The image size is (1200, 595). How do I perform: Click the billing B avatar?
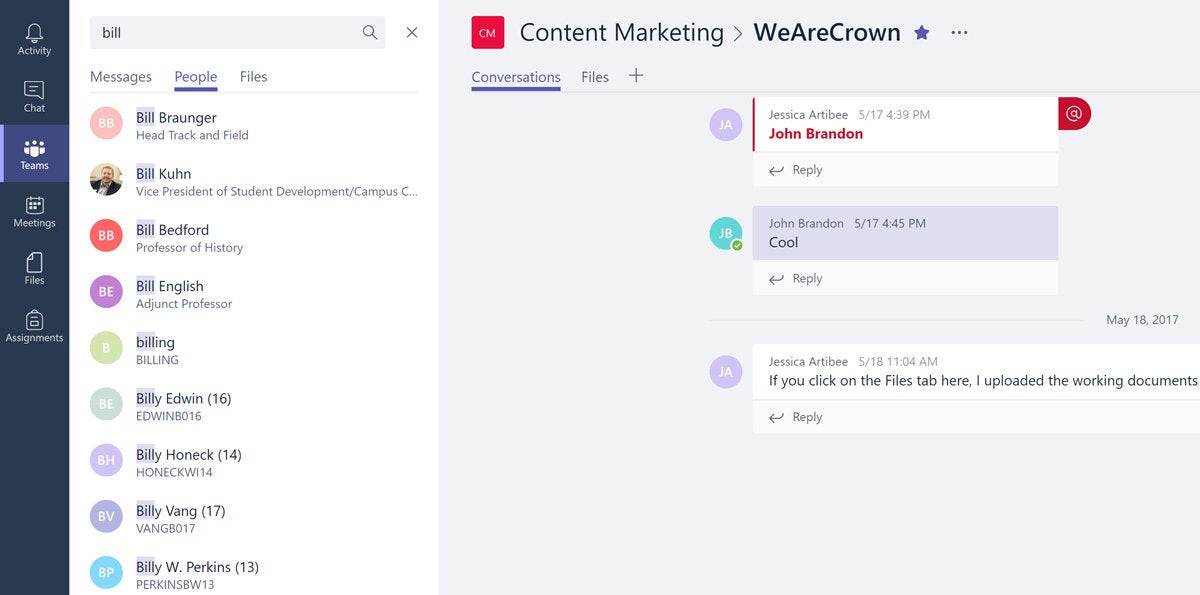click(106, 348)
